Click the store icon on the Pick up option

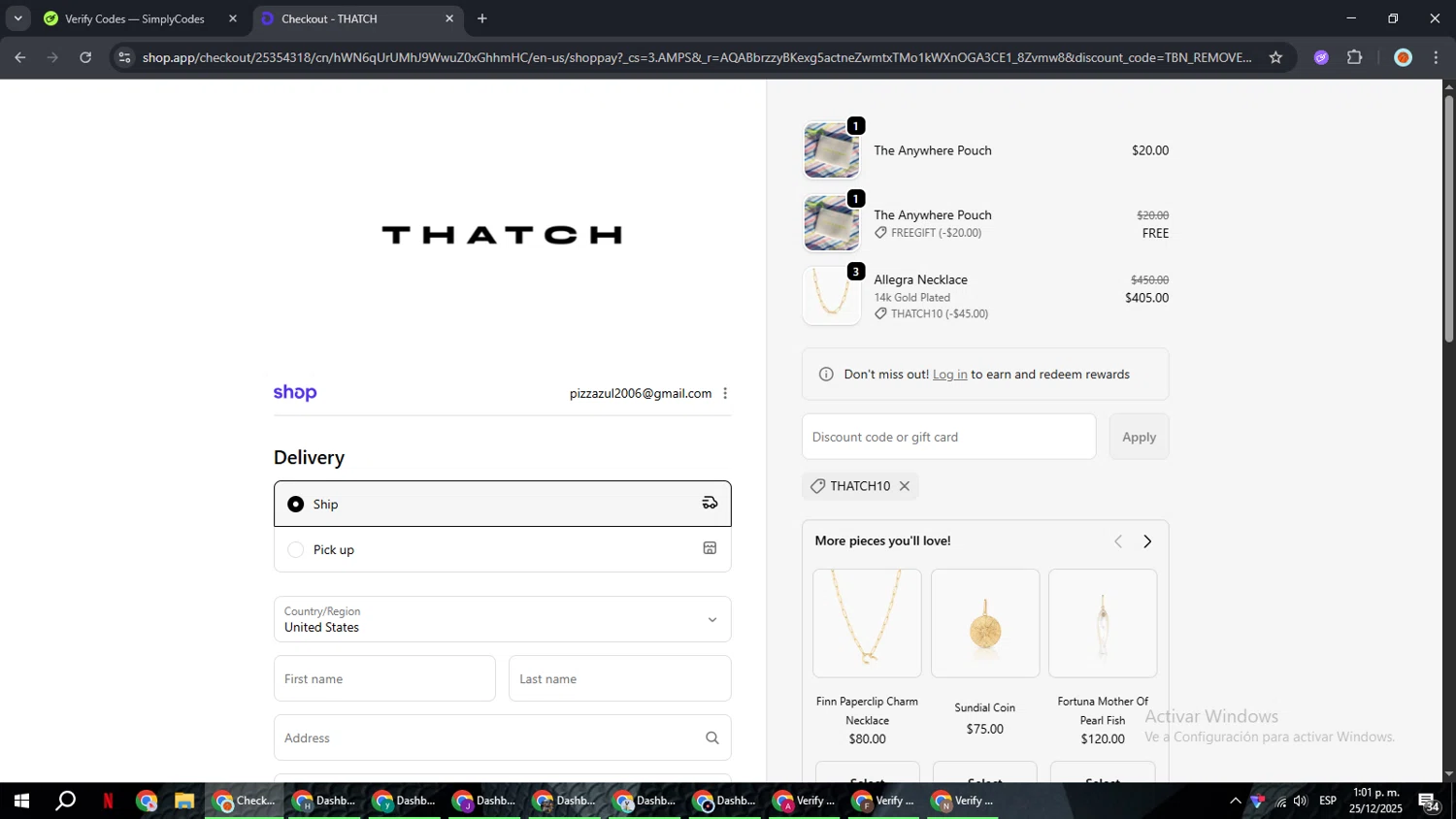710,548
